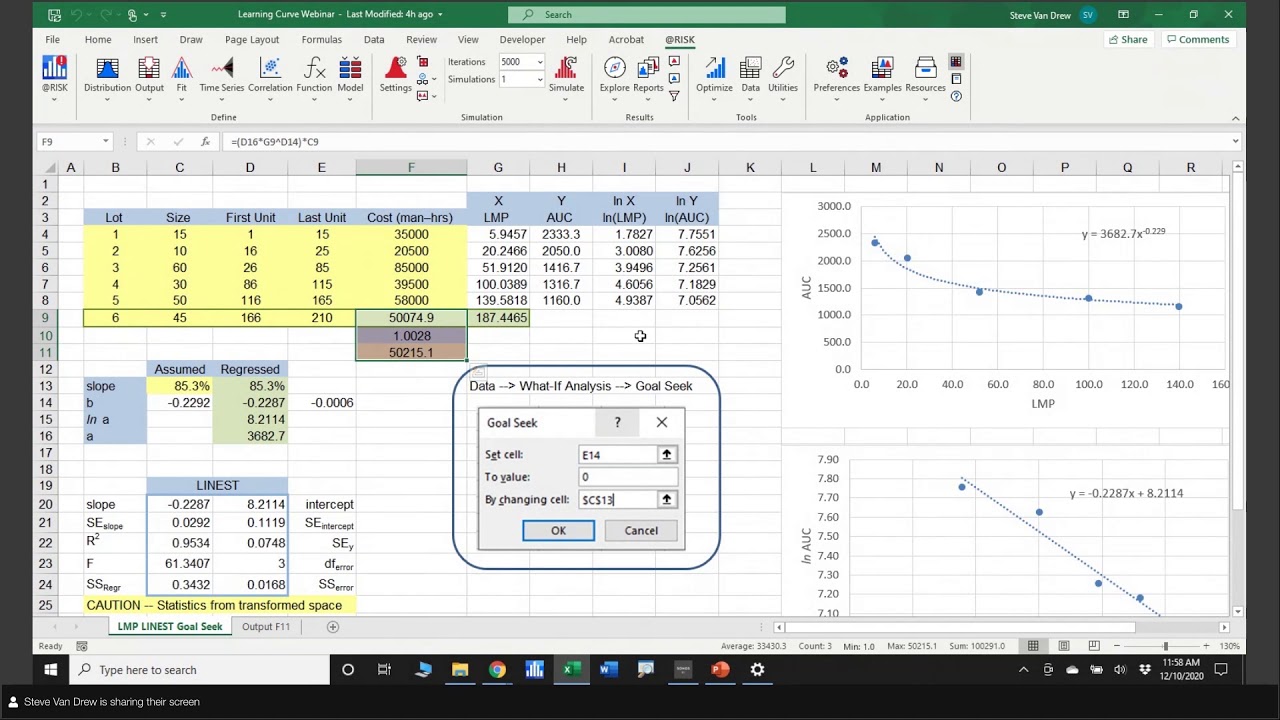
Task: Collapse the ribbon with the chevron
Action: tap(1236, 118)
